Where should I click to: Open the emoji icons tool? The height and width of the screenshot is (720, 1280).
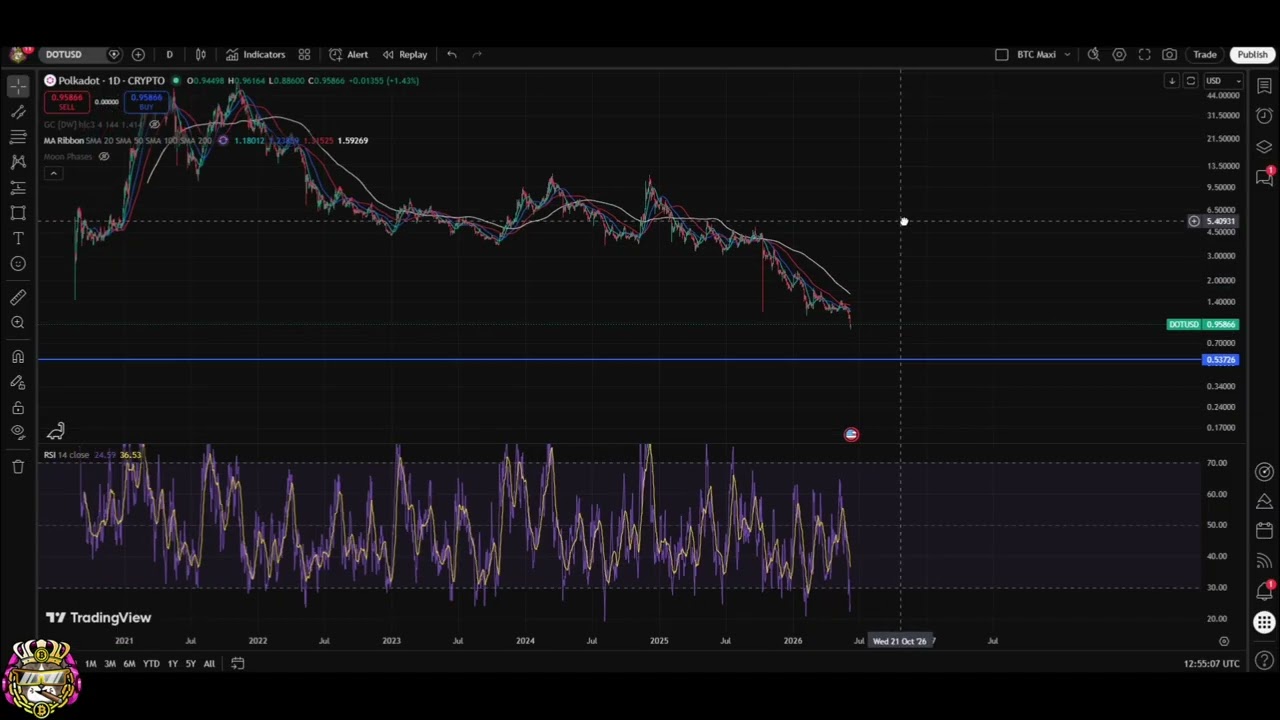pyautogui.click(x=18, y=264)
